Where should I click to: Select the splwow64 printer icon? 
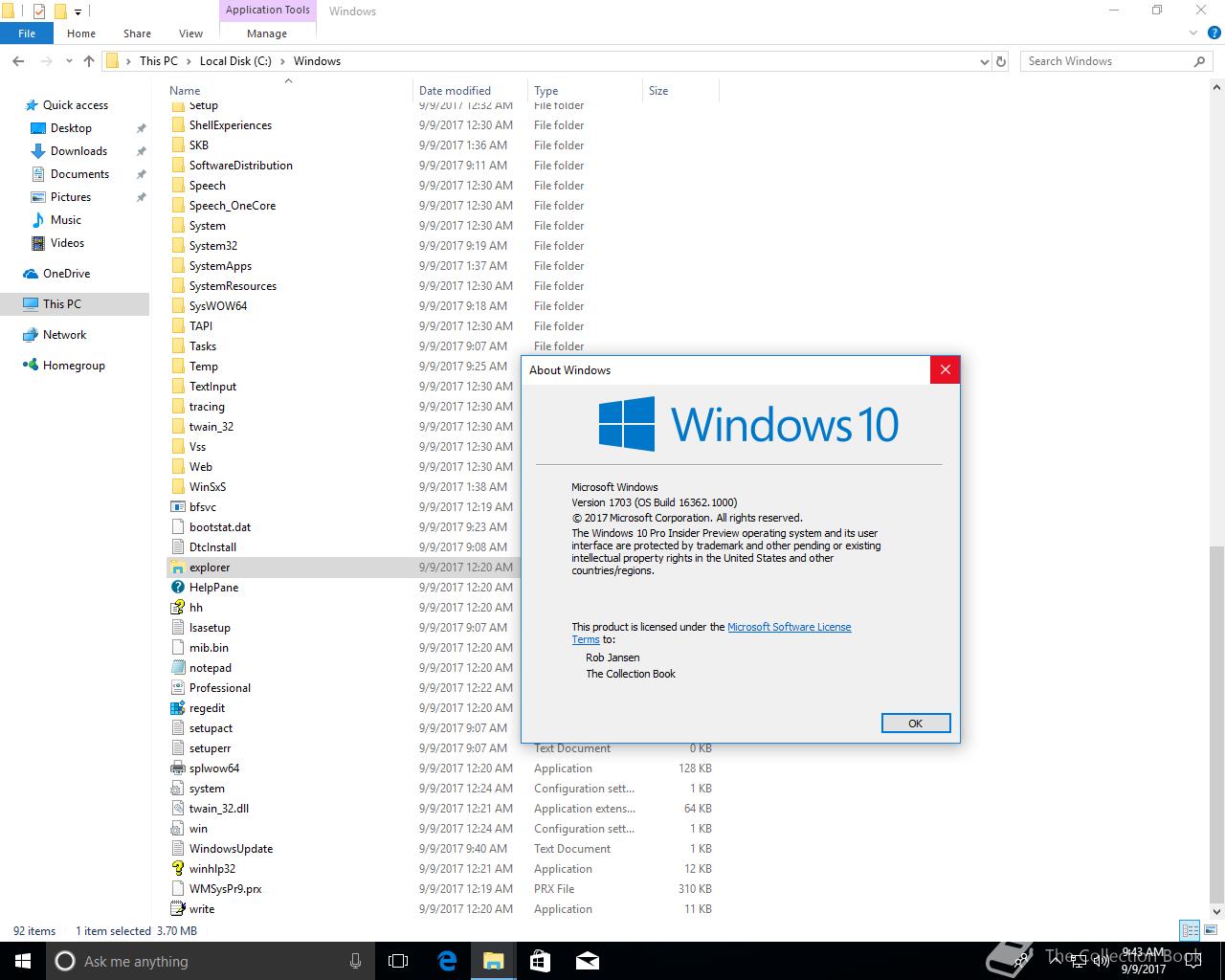pos(177,768)
